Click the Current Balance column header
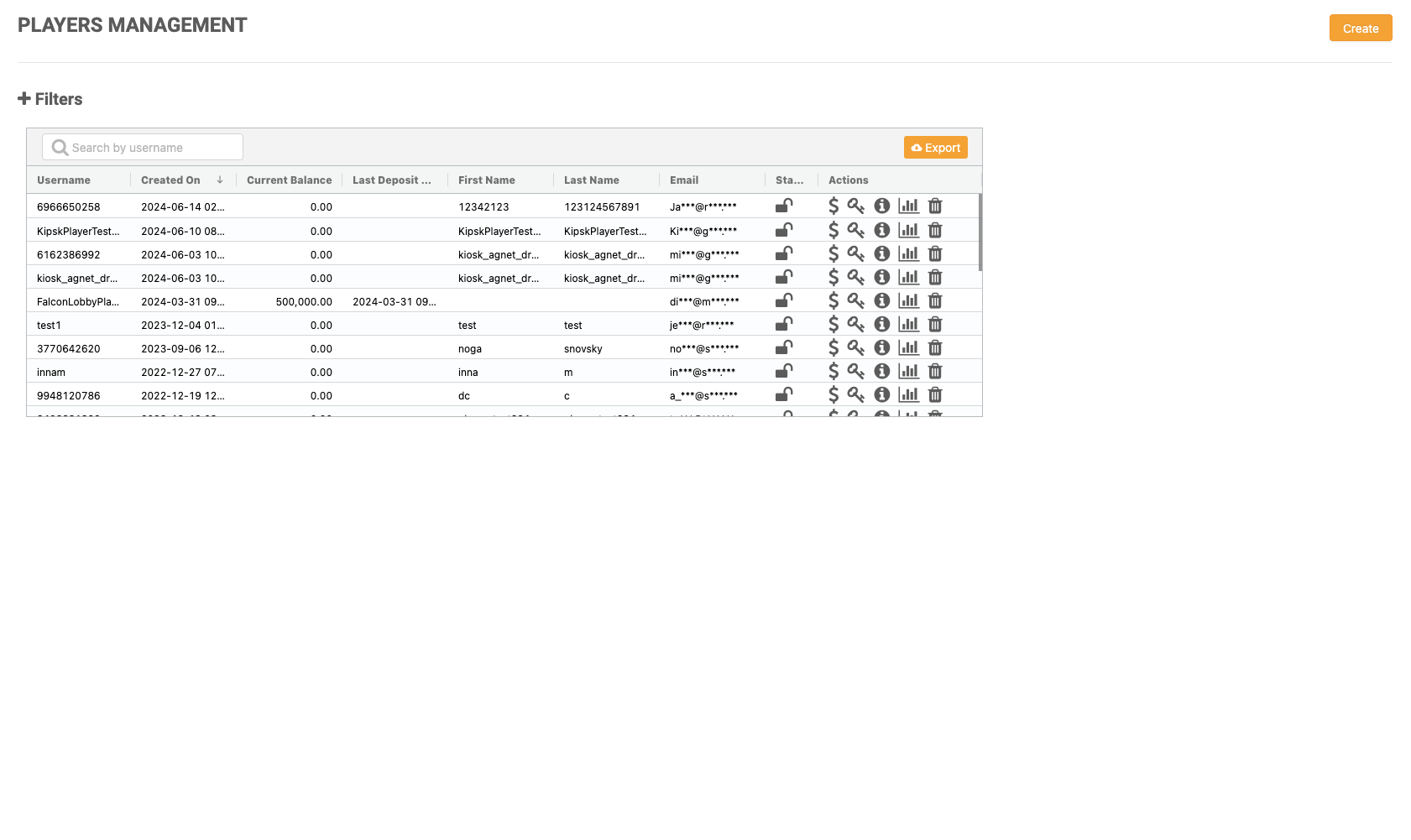Viewport: 1411px width, 840px height. pyautogui.click(x=289, y=180)
